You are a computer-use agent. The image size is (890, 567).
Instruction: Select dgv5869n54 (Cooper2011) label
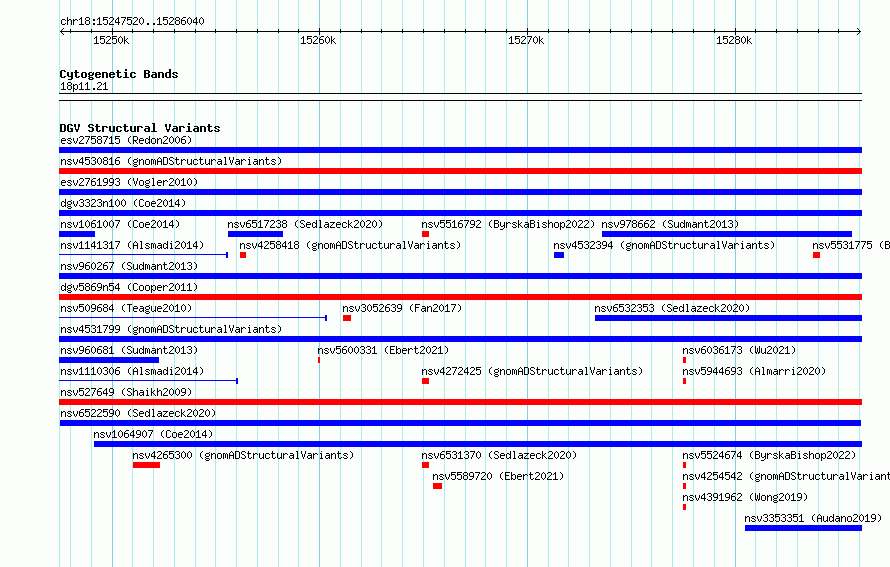click(x=129, y=287)
